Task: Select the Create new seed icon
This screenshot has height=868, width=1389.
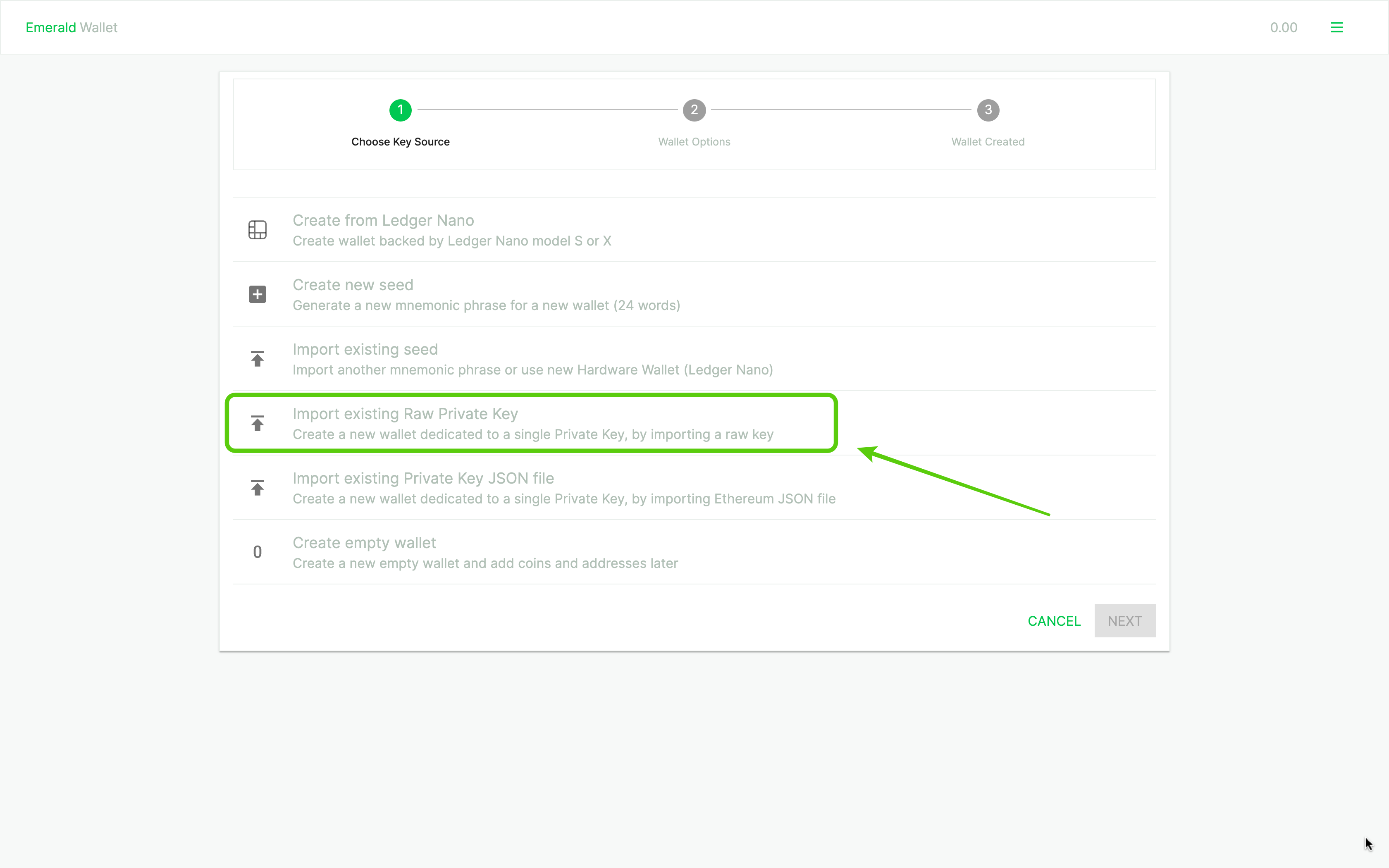Action: click(x=258, y=294)
